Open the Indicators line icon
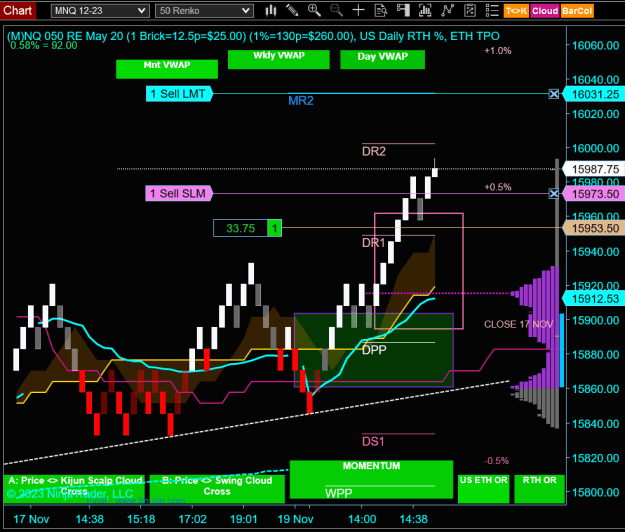This screenshot has height=532, width=625. 448,11
